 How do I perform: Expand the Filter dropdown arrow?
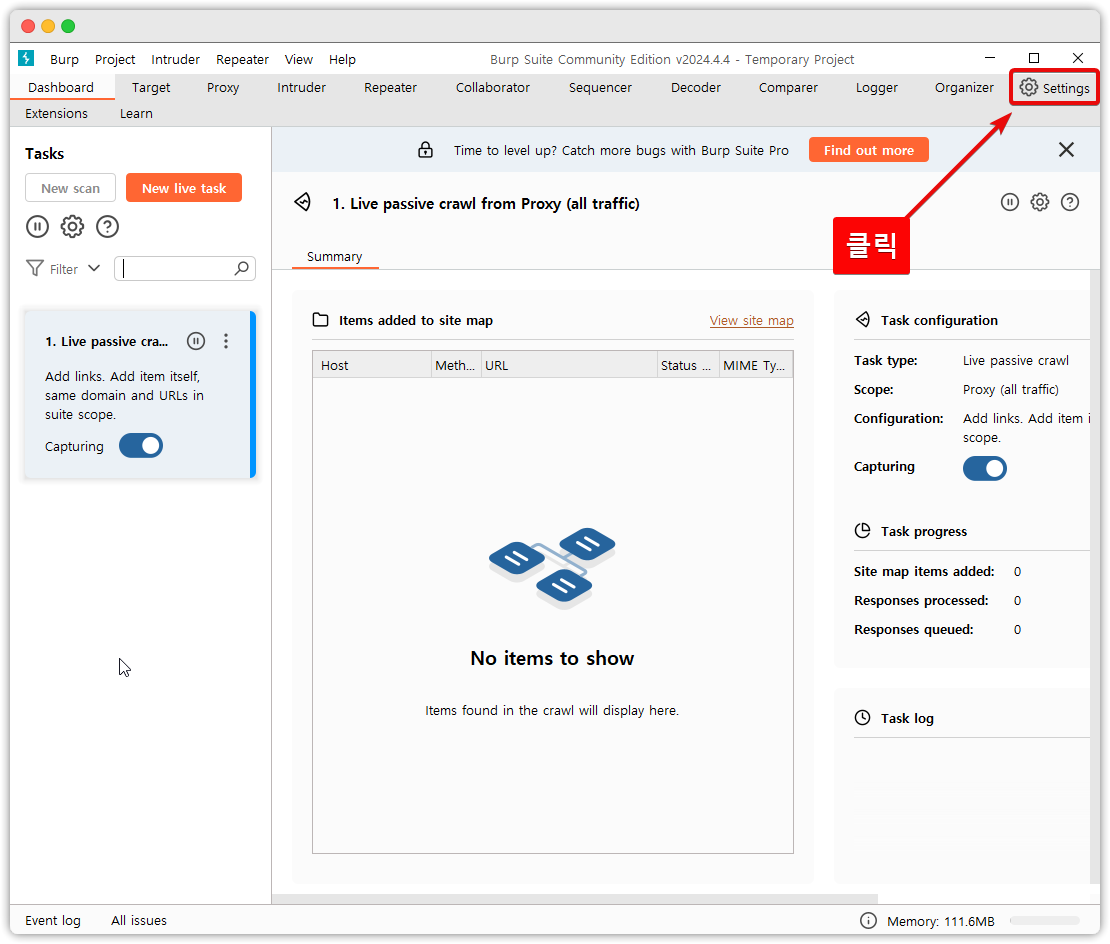point(94,268)
